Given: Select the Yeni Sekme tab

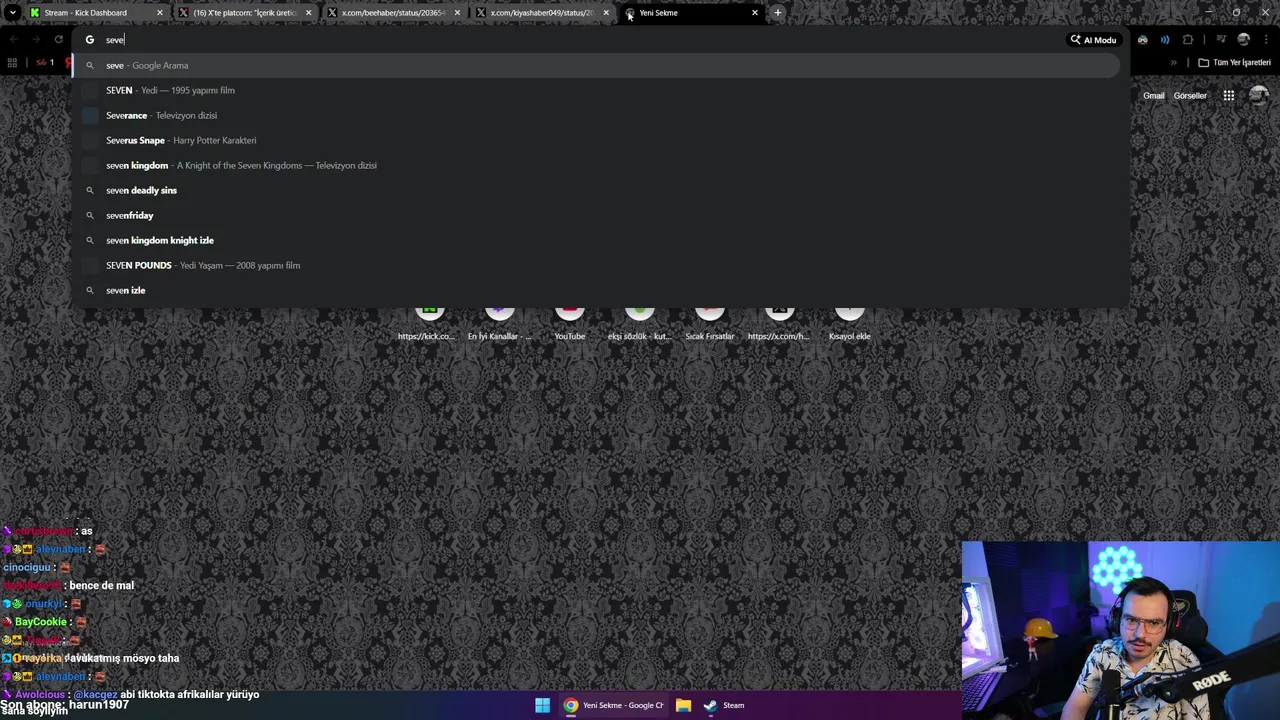Looking at the screenshot, I should click(692, 13).
